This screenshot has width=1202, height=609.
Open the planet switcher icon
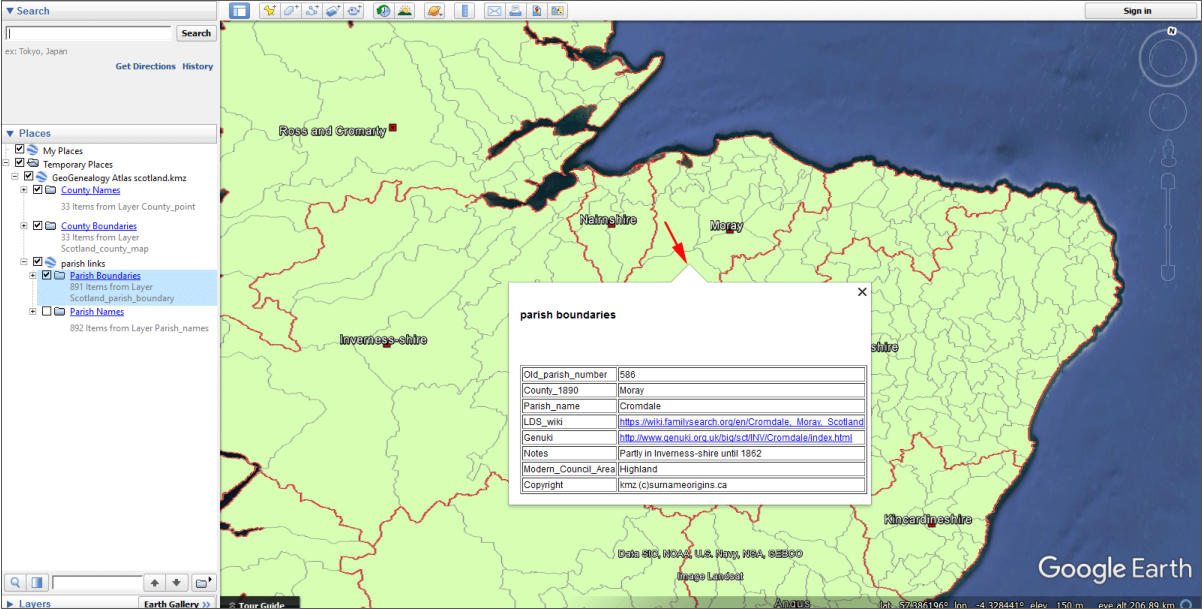click(434, 11)
